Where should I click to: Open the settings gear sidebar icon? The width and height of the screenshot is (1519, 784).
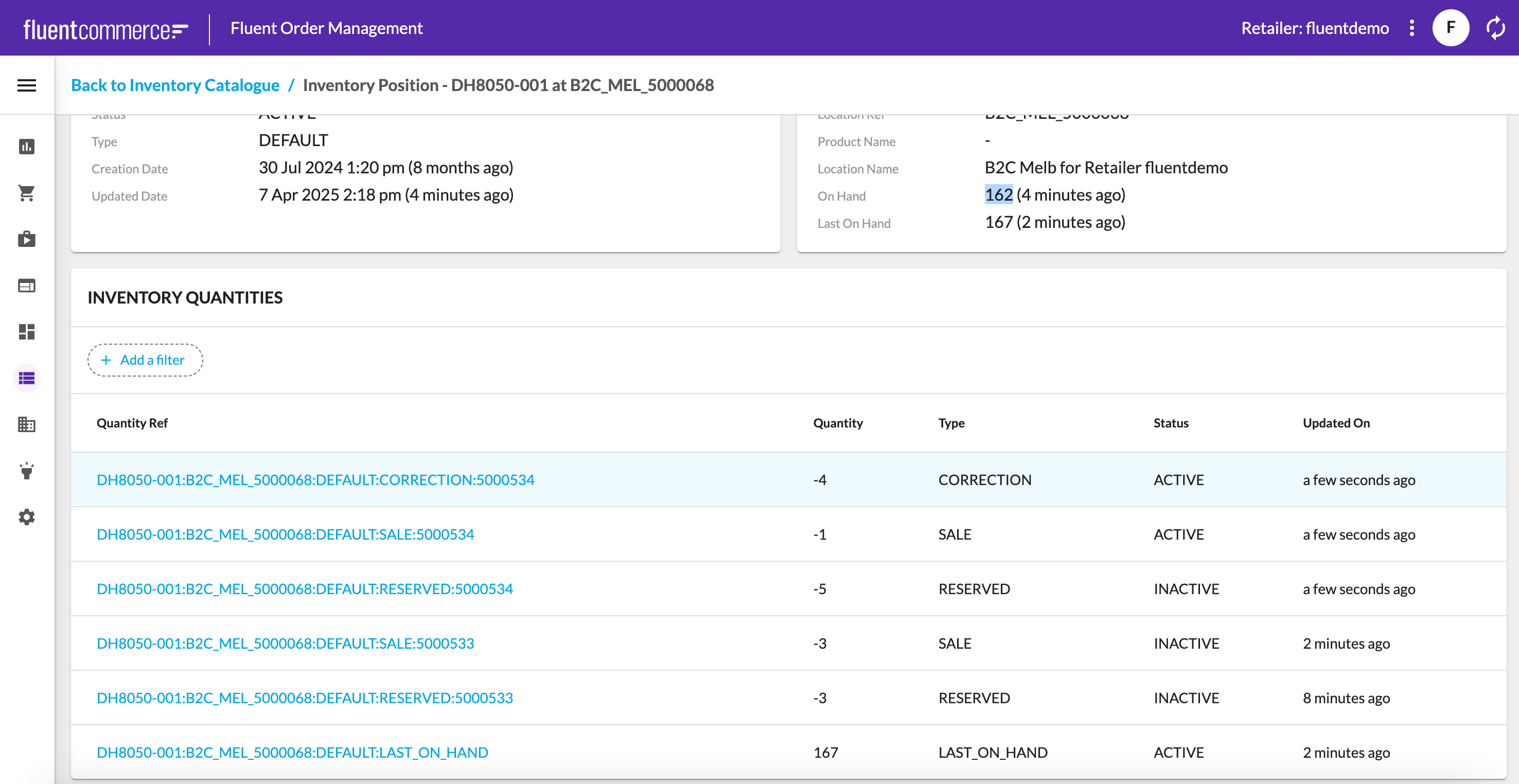point(27,517)
